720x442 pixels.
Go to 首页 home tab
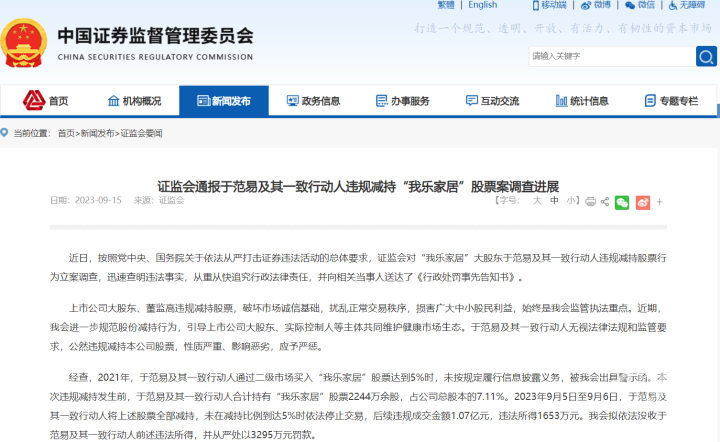[59, 101]
